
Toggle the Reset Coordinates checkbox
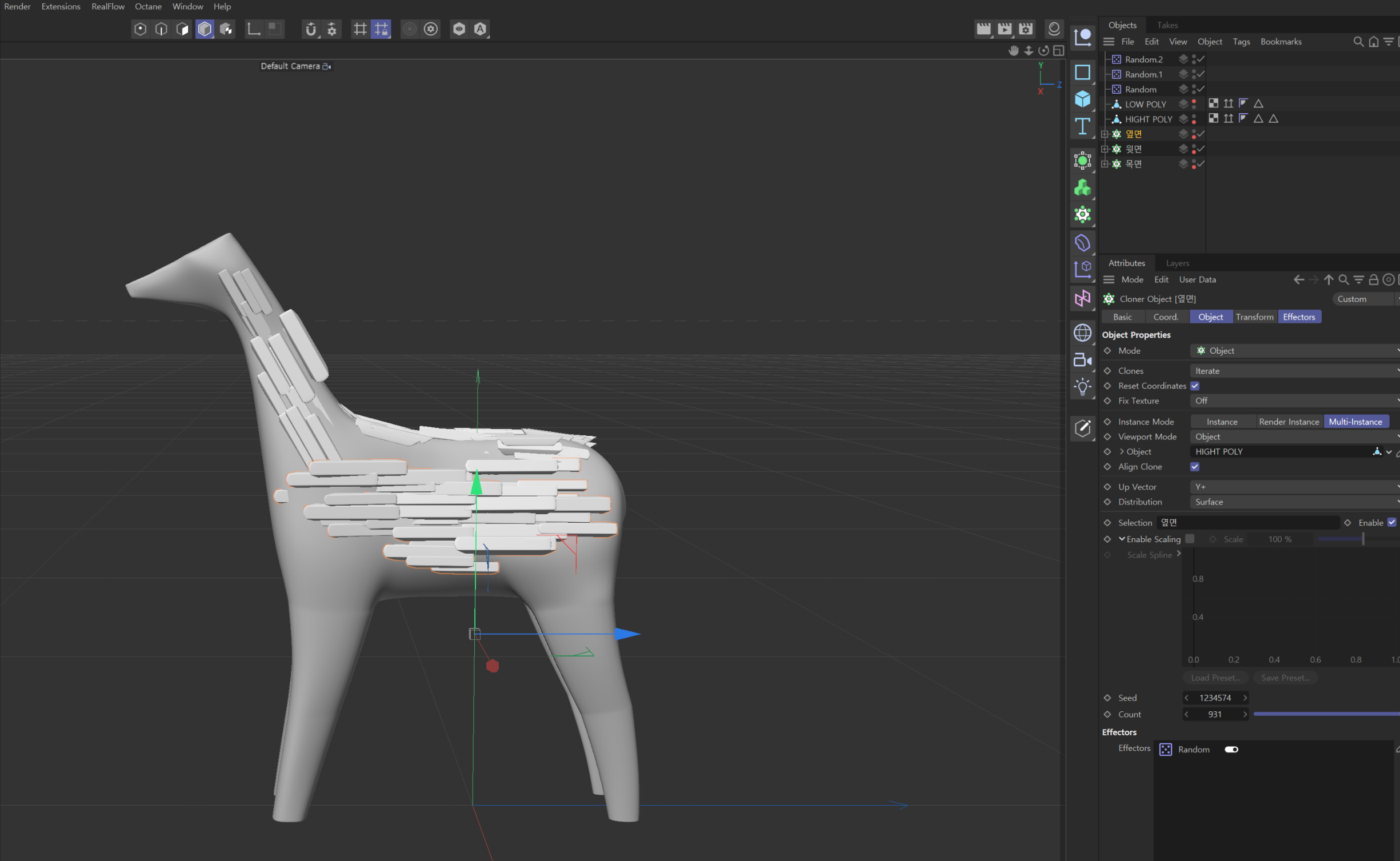tap(1195, 386)
